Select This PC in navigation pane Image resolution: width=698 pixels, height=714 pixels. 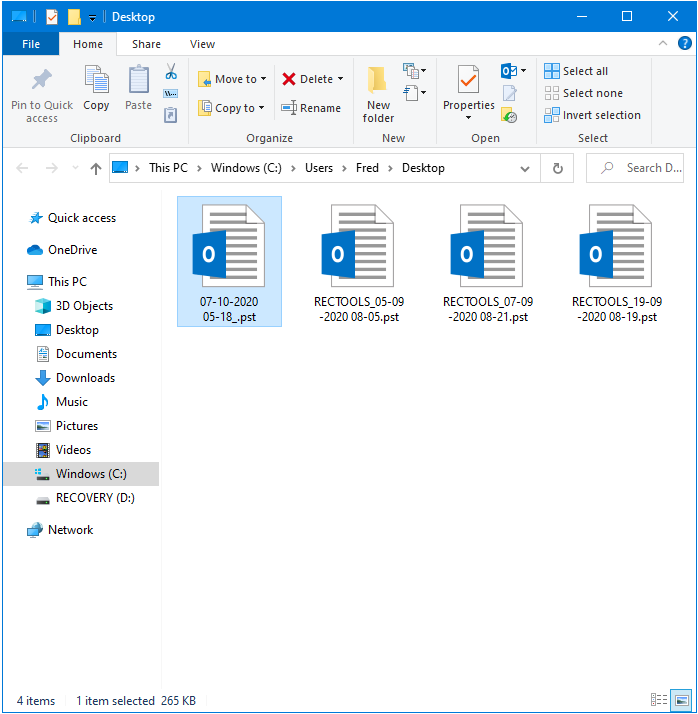point(67,282)
